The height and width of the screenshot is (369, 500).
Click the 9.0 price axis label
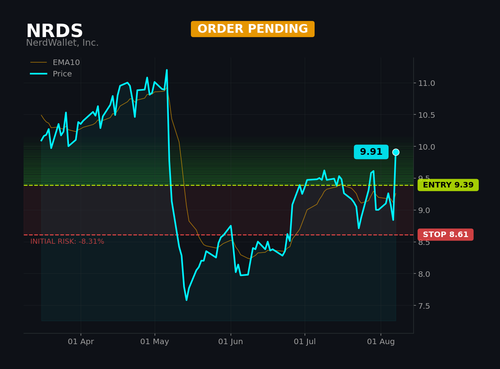click(424, 211)
